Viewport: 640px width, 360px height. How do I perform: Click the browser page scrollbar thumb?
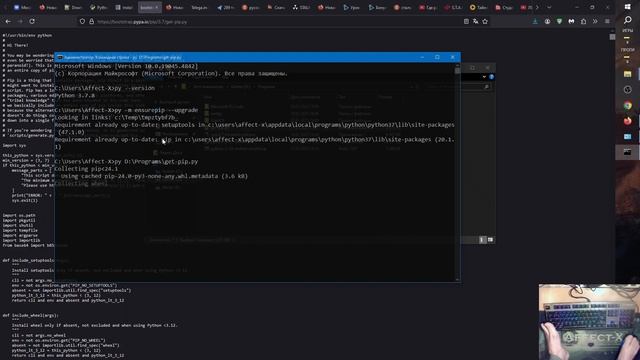(612, 37)
